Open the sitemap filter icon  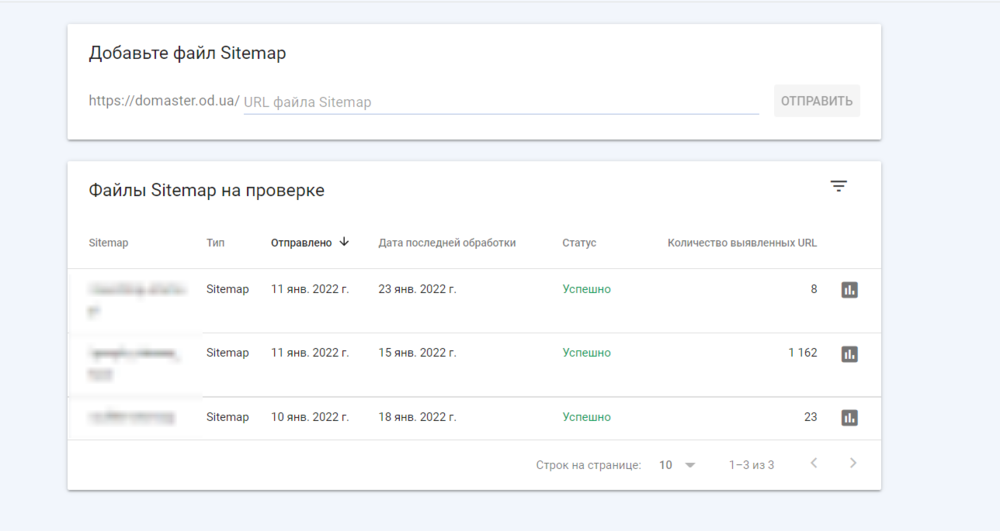click(x=838, y=186)
